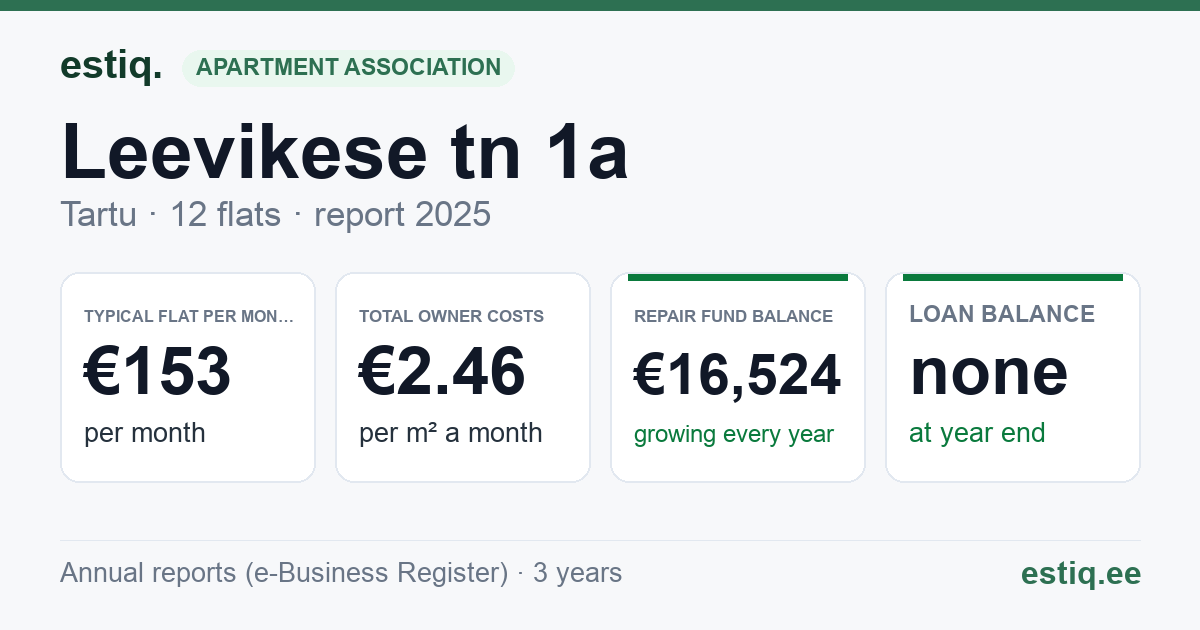Click the TOTAL OWNER COSTS label
1200x630 pixels.
click(451, 316)
